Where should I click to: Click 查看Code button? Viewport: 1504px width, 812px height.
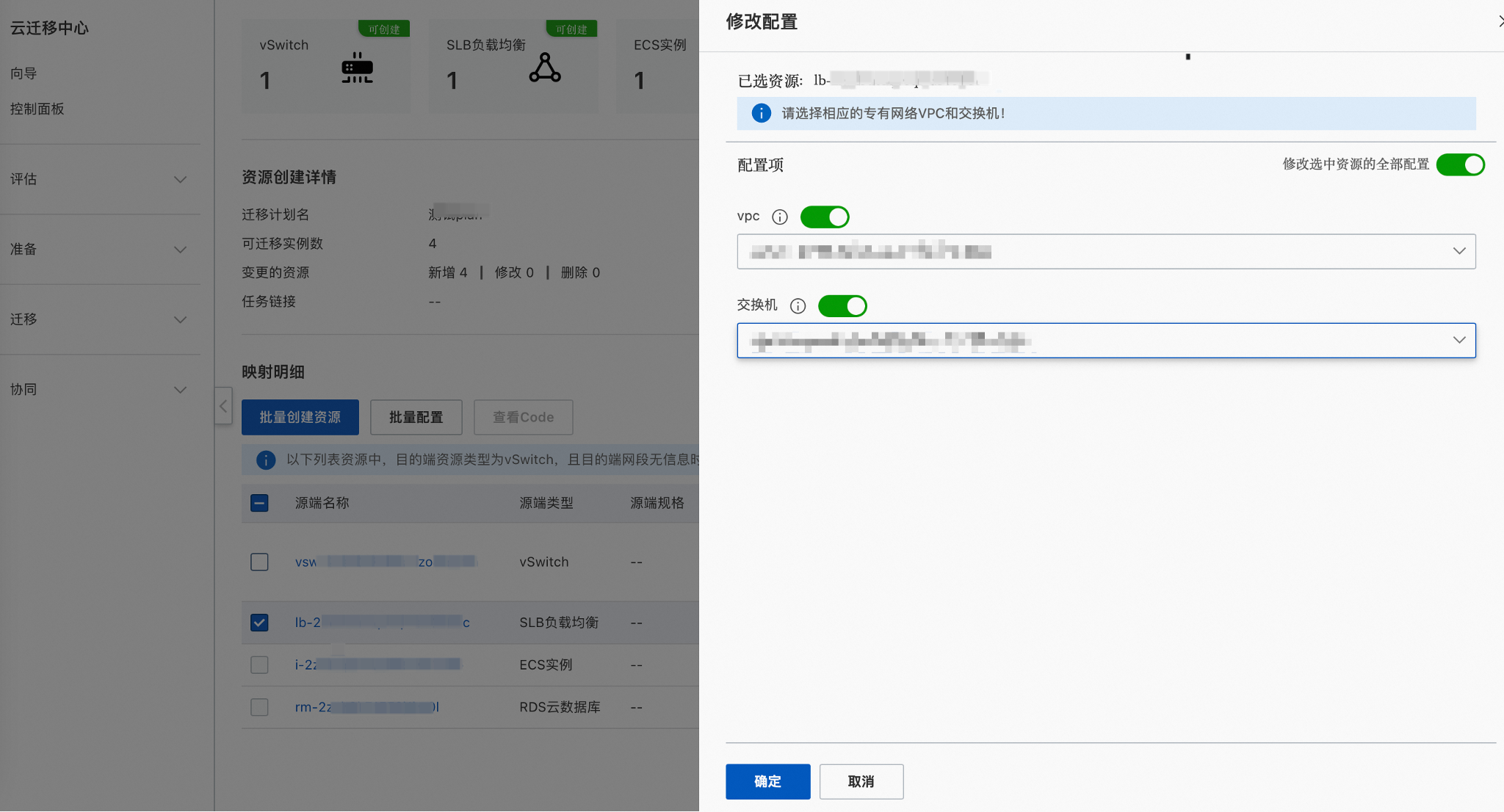524,417
